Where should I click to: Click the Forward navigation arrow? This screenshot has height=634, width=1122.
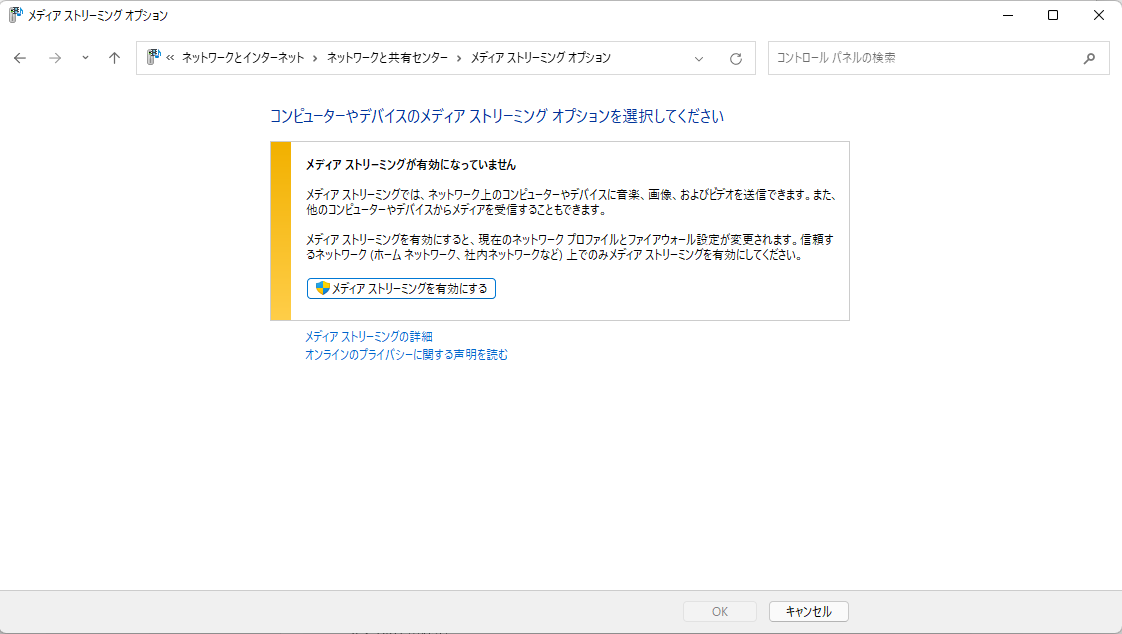(x=55, y=58)
